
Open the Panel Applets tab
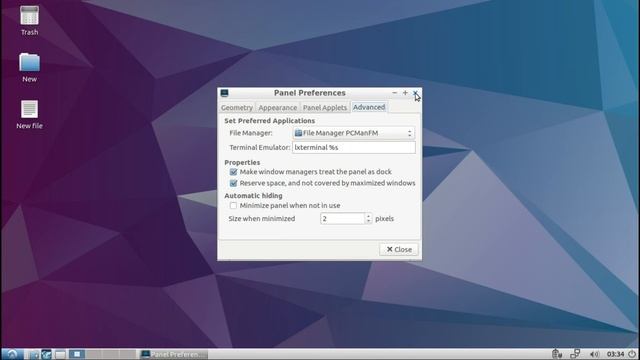325,107
